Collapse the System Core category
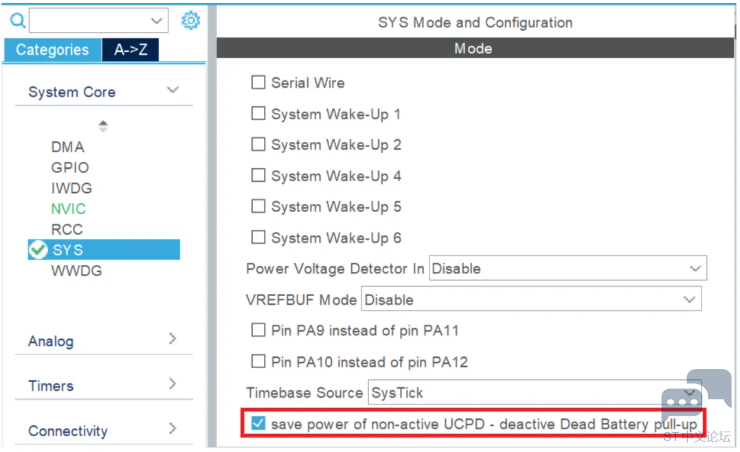740x452 pixels. click(x=172, y=91)
